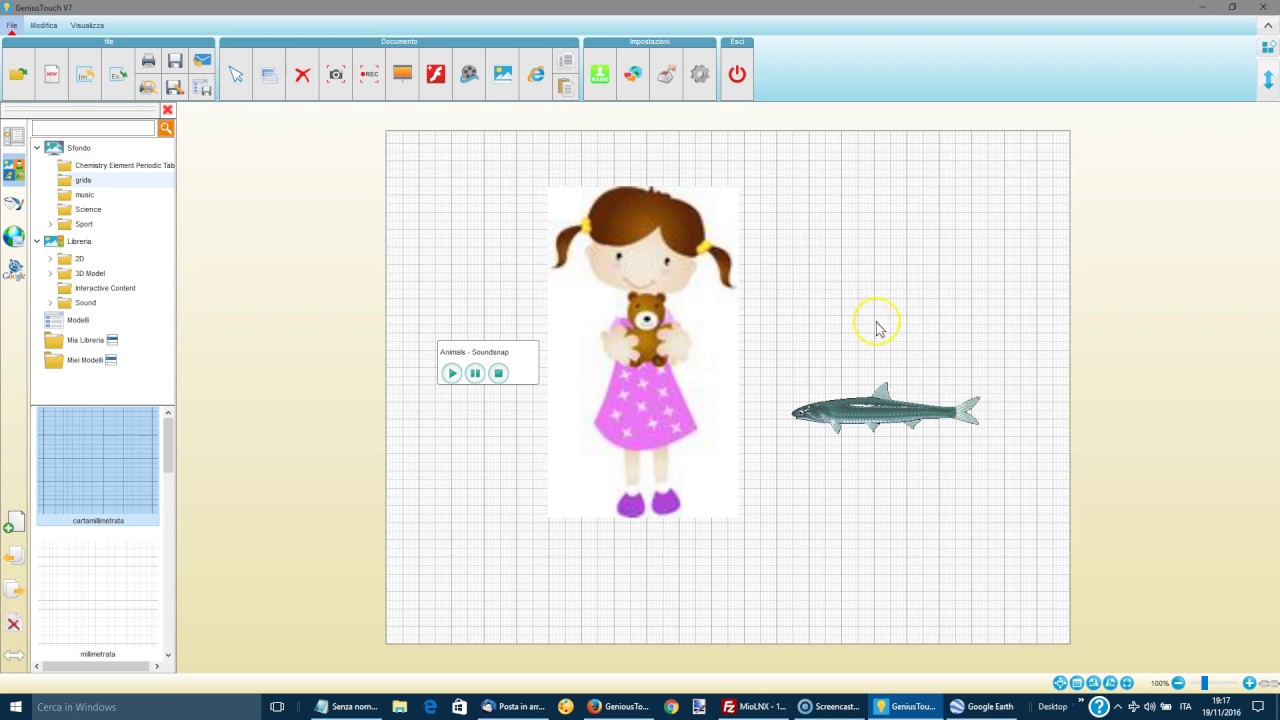This screenshot has height=720, width=1280.
Task: Click the library search input field
Action: [93, 128]
